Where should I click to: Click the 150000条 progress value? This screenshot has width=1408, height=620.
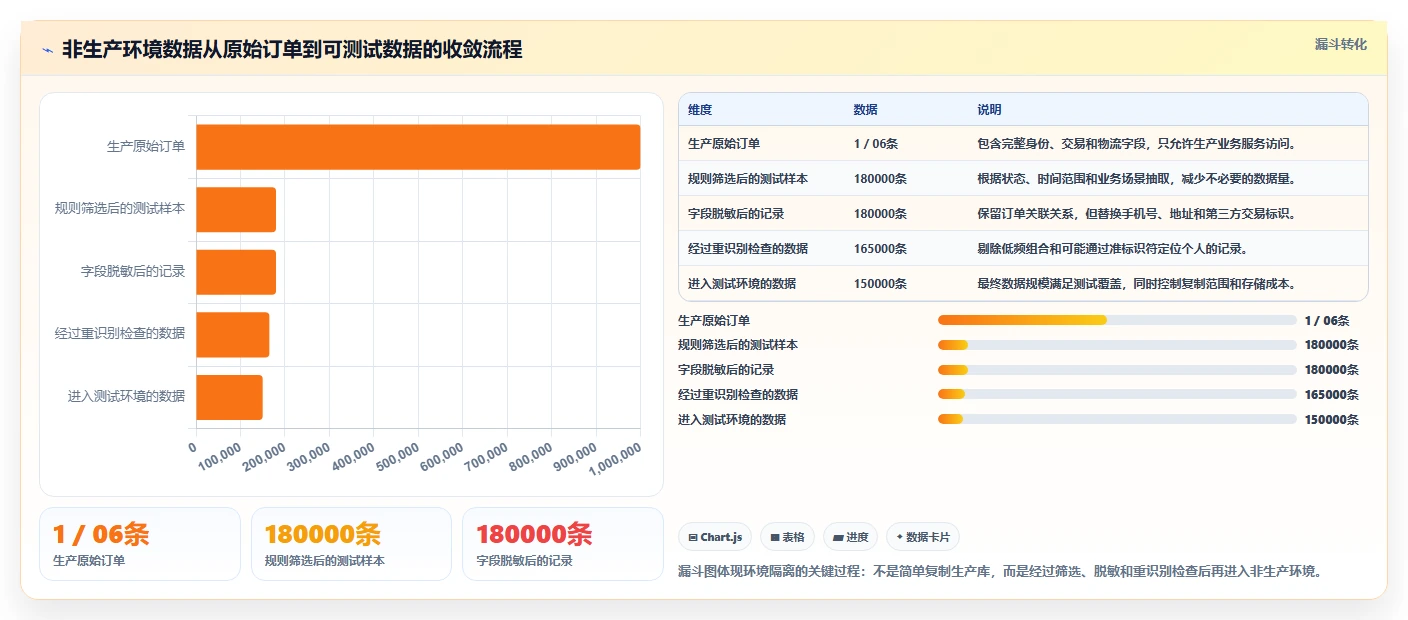[1332, 420]
